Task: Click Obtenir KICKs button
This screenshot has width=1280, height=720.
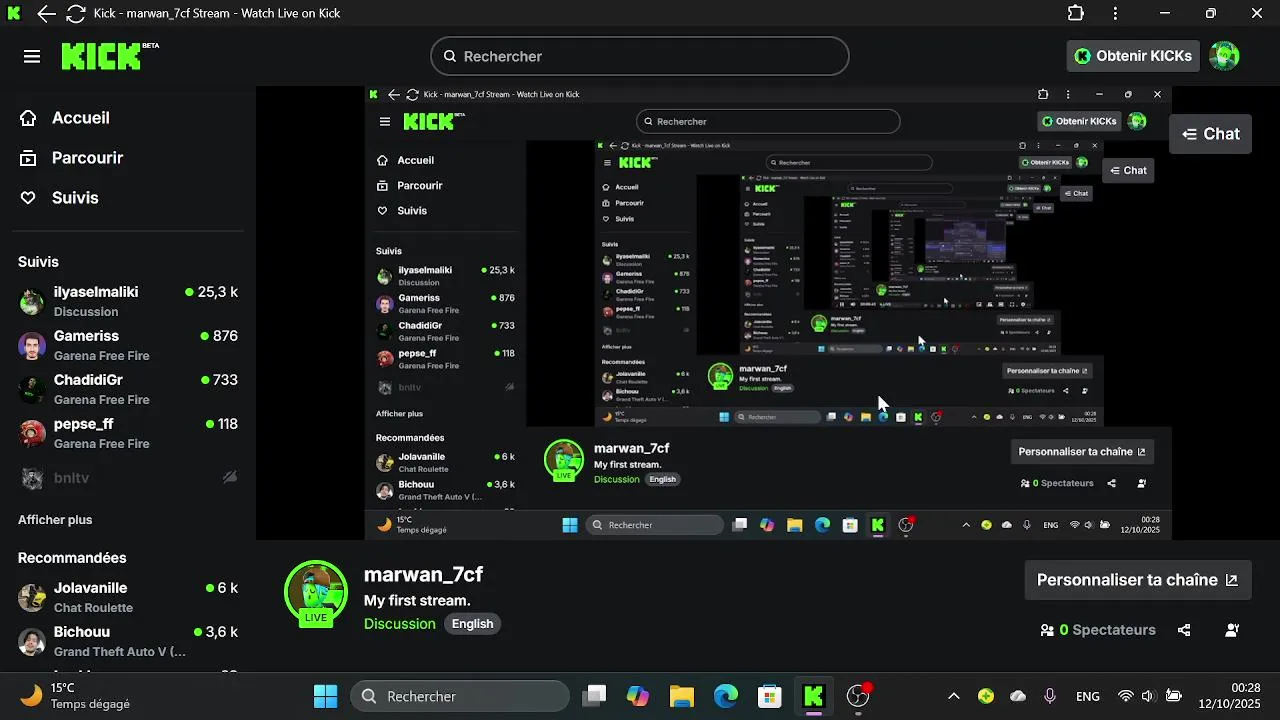Action: tap(1133, 56)
